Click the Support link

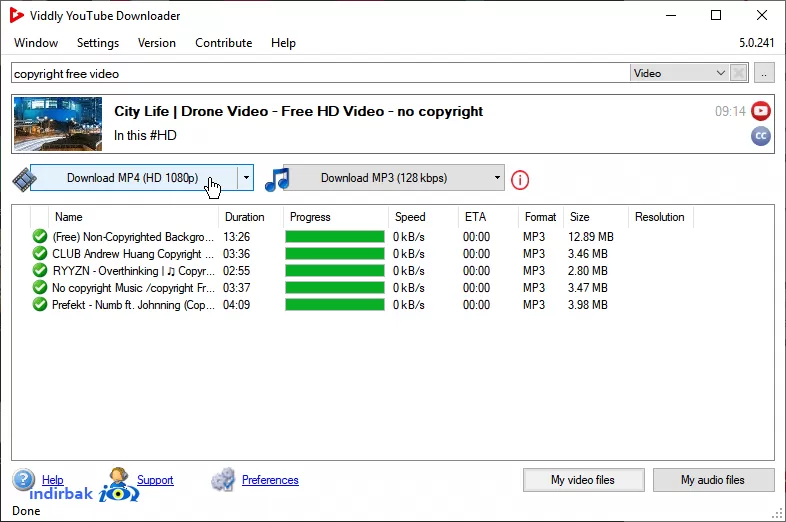(x=155, y=480)
